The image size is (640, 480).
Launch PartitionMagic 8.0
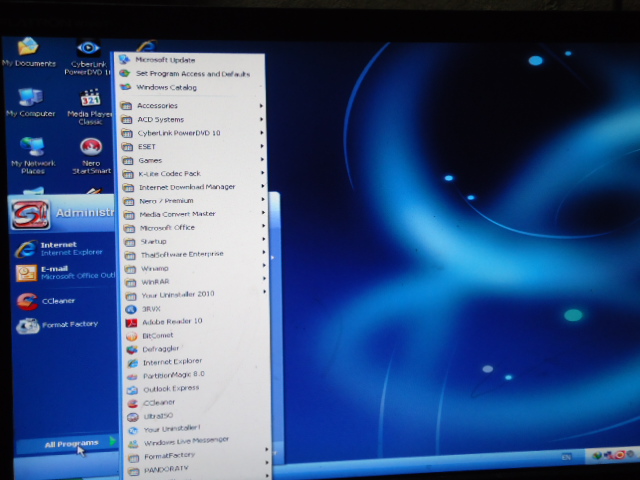166,375
